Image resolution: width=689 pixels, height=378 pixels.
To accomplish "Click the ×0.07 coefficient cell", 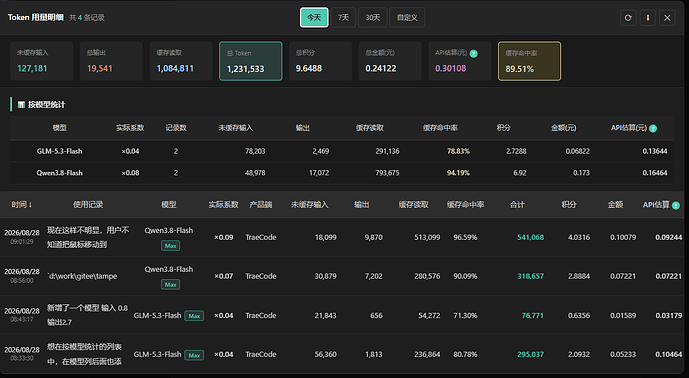I will coord(224,276).
